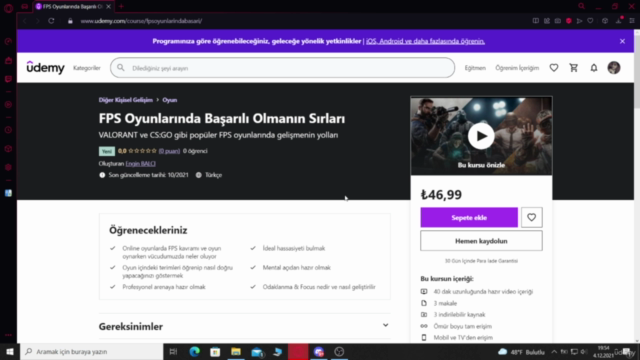Open the Engin BALCI instructor link

pyautogui.click(x=140, y=164)
